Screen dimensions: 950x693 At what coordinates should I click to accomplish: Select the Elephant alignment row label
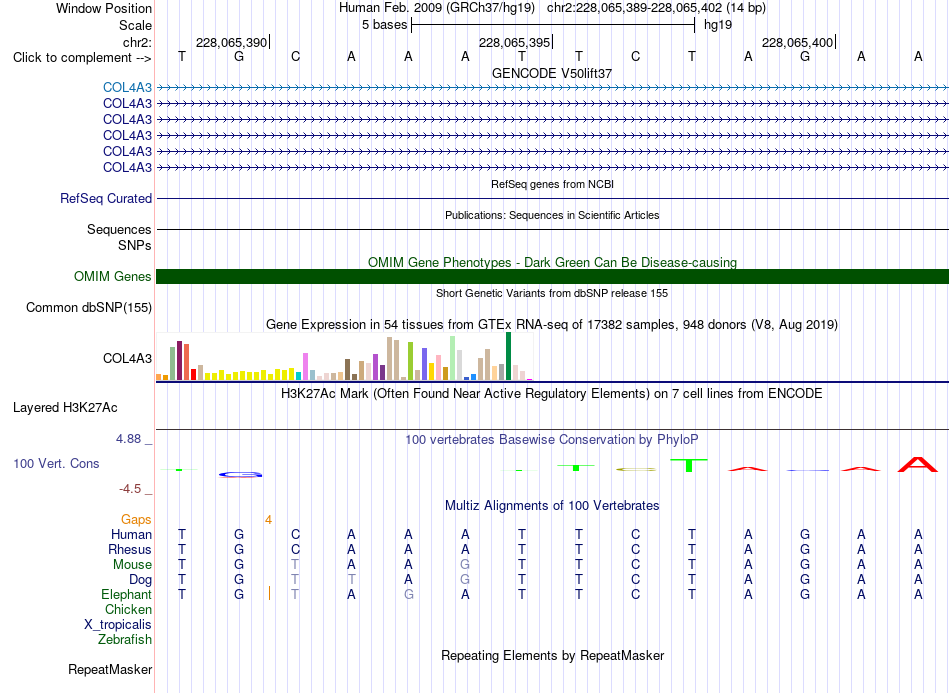126,594
